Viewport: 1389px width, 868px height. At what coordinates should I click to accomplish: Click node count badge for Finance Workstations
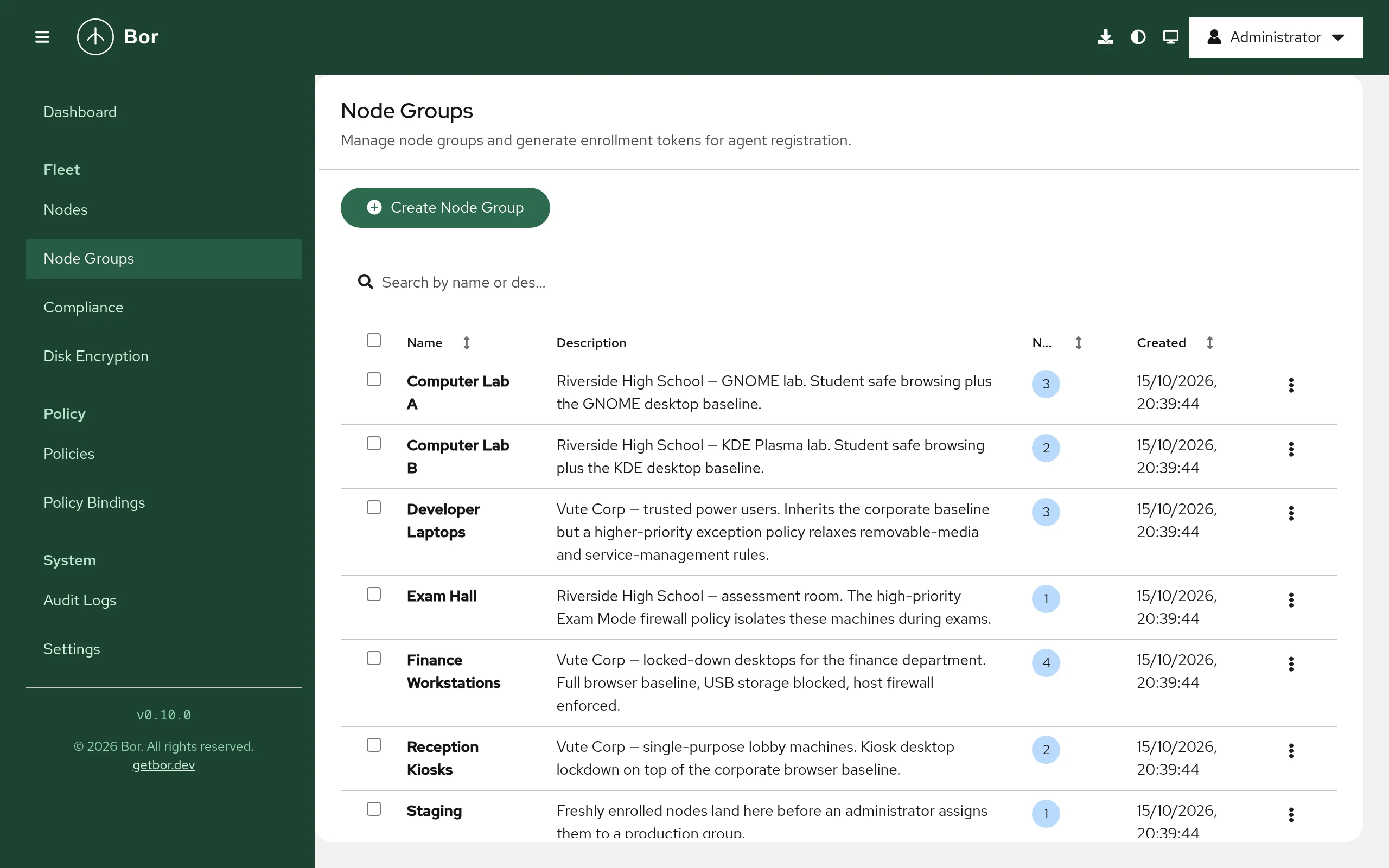[1046, 663]
